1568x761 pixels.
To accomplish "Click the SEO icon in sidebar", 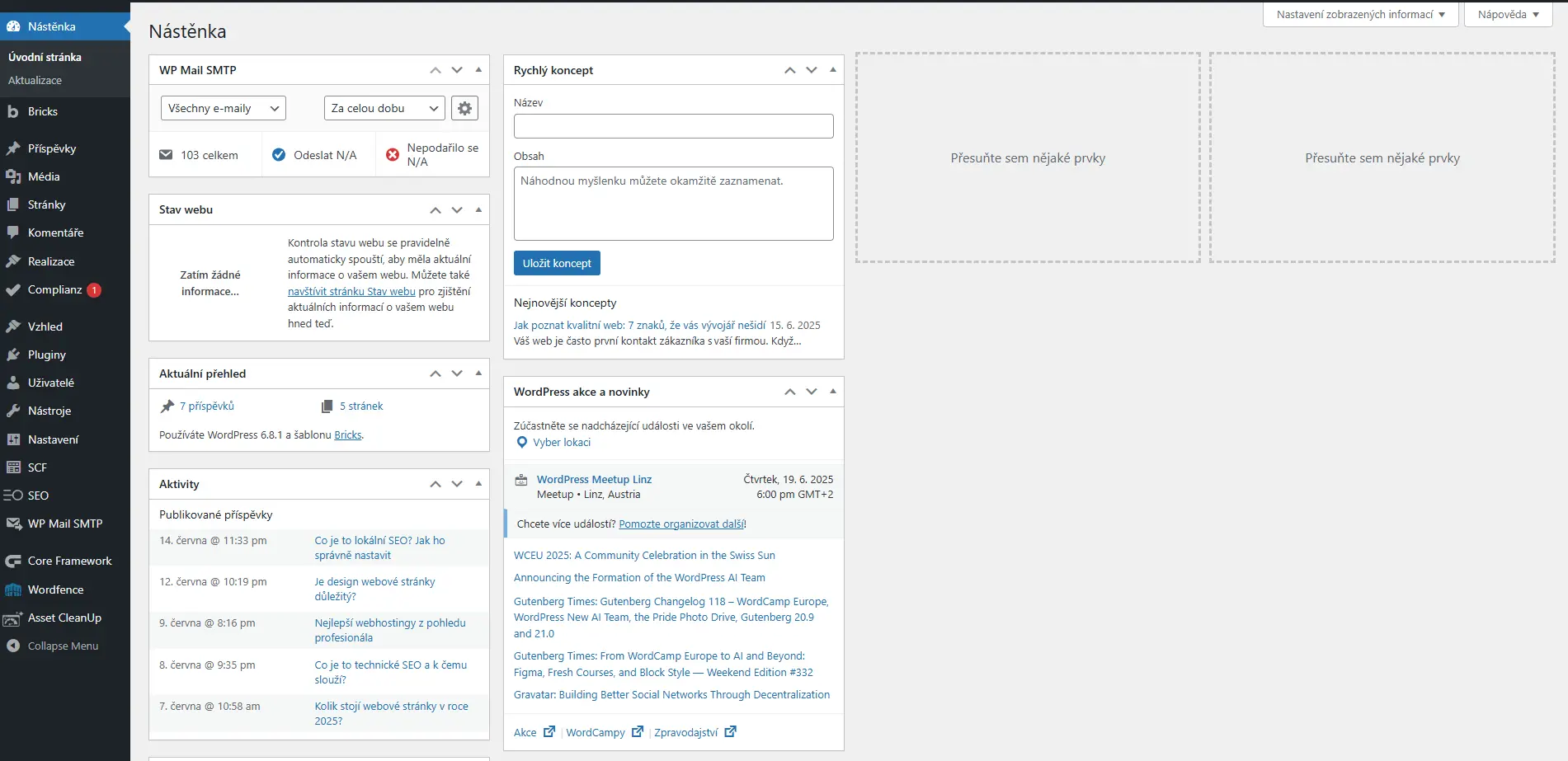I will (x=13, y=496).
